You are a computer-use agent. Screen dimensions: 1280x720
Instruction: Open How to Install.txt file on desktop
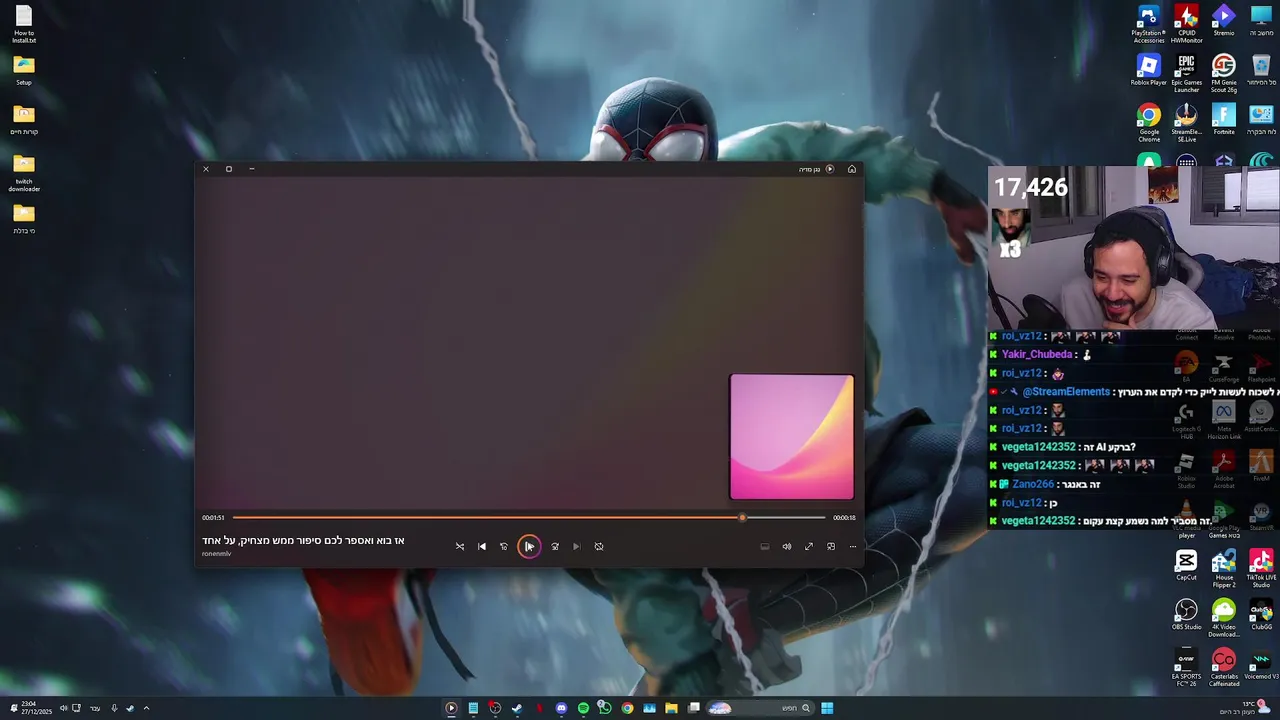point(24,25)
